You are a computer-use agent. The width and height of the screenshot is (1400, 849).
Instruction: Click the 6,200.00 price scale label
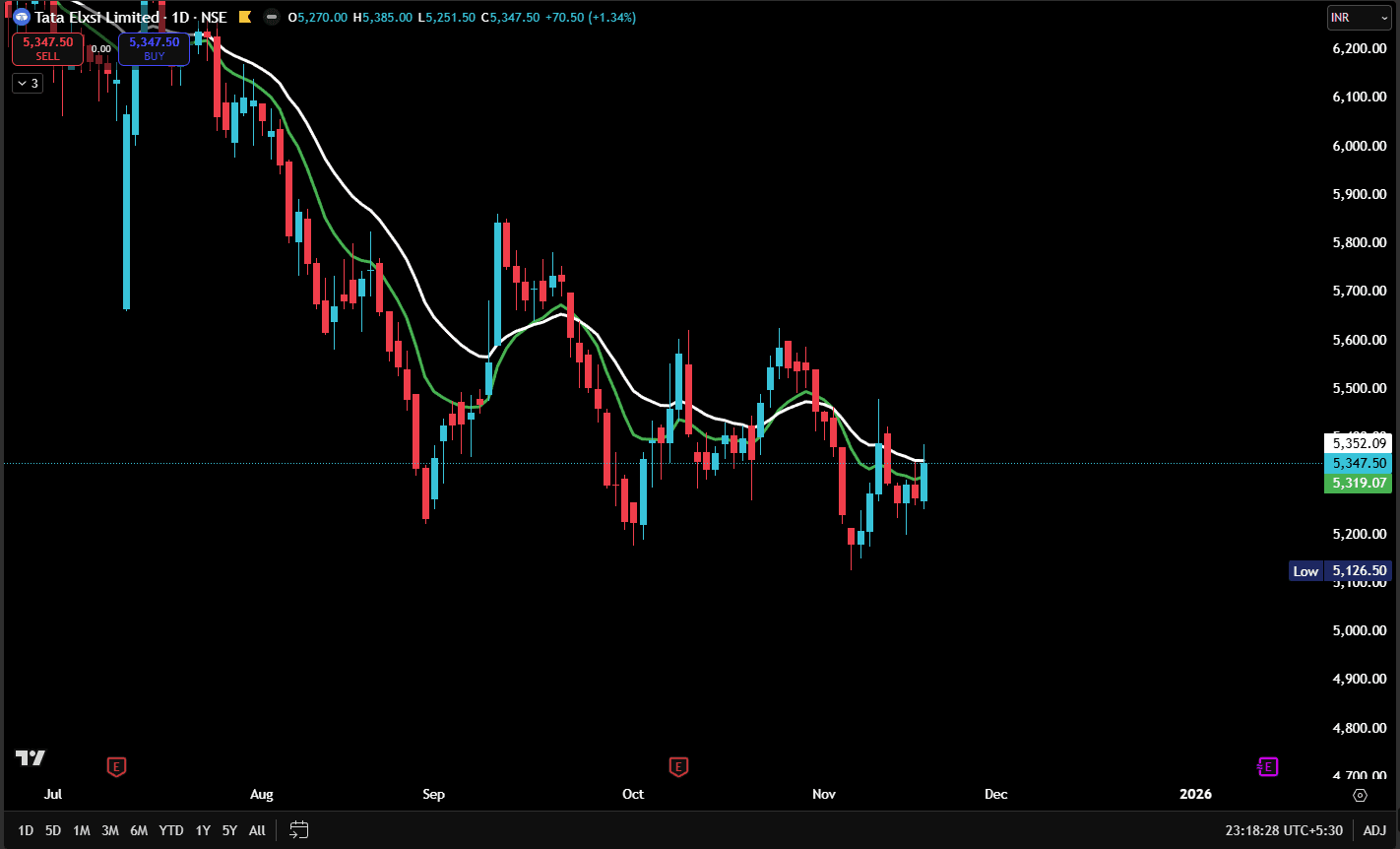coord(1359,48)
